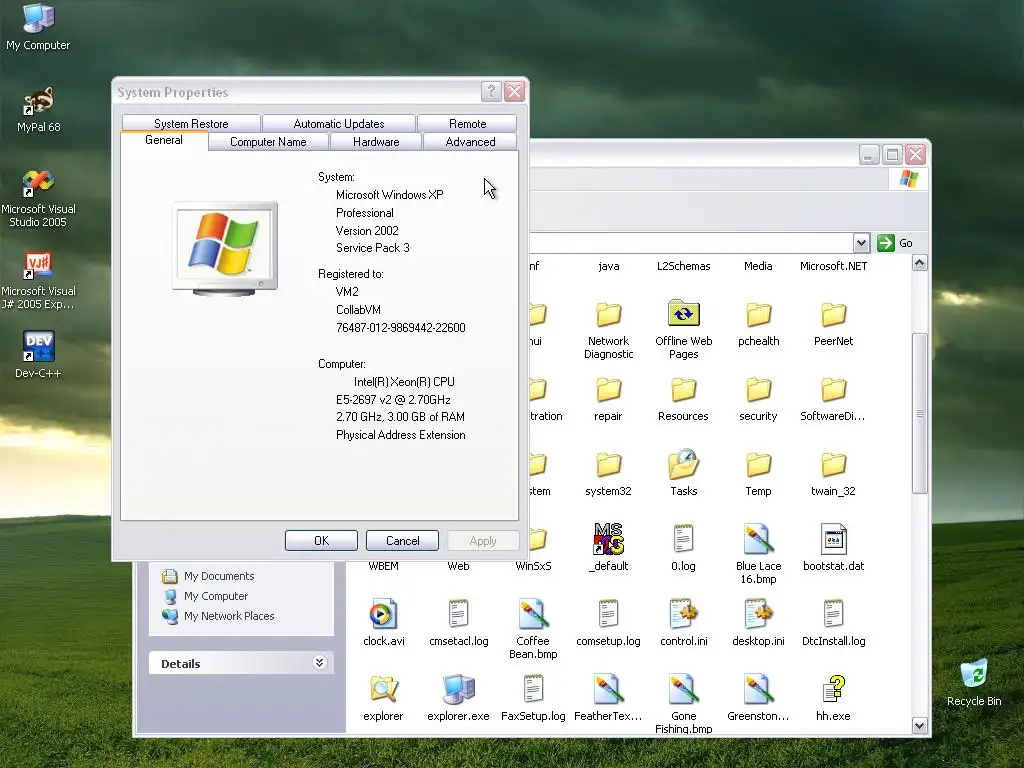Select the Resources folder
Screen dimensions: 1024x768
[683, 399]
